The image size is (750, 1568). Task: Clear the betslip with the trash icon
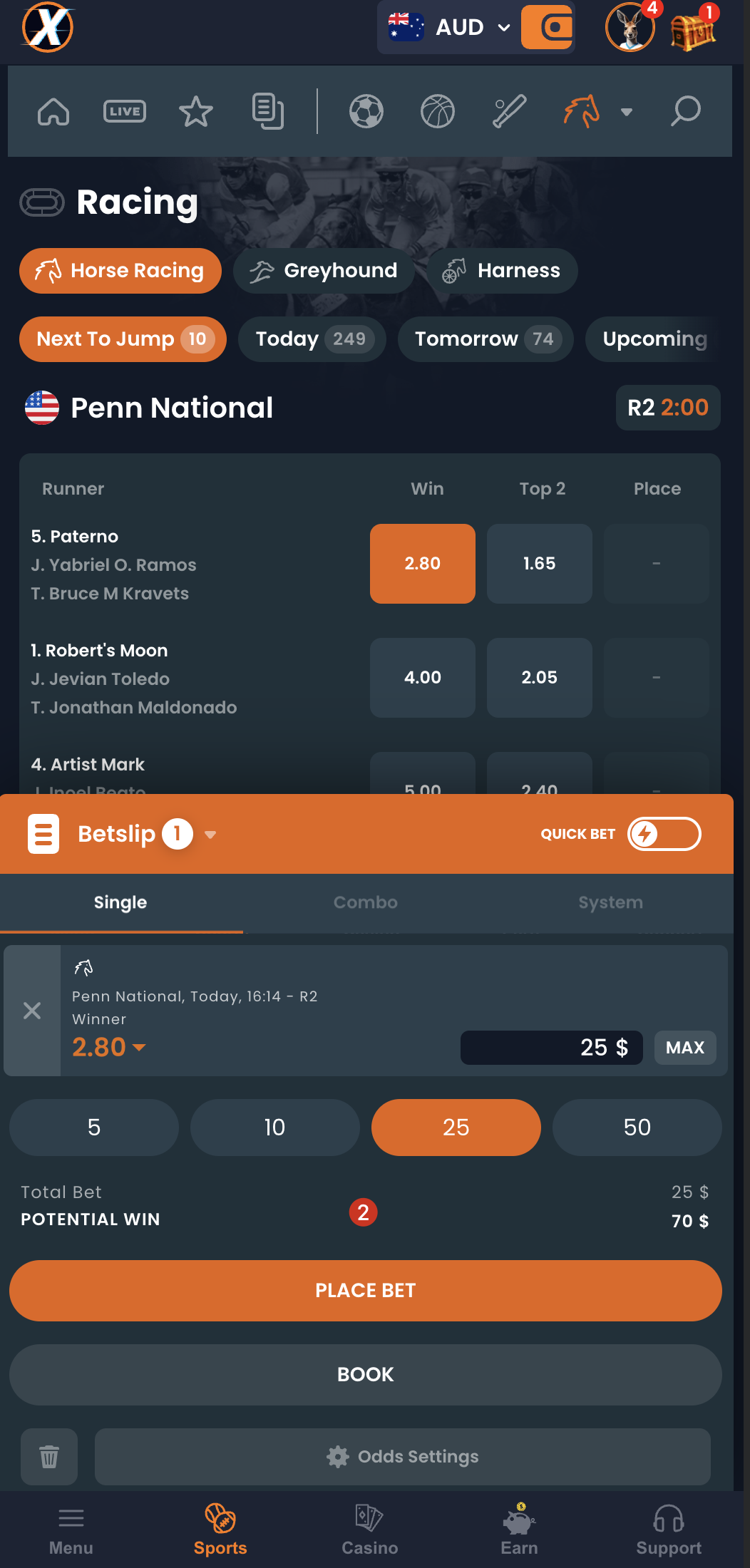point(48,1457)
